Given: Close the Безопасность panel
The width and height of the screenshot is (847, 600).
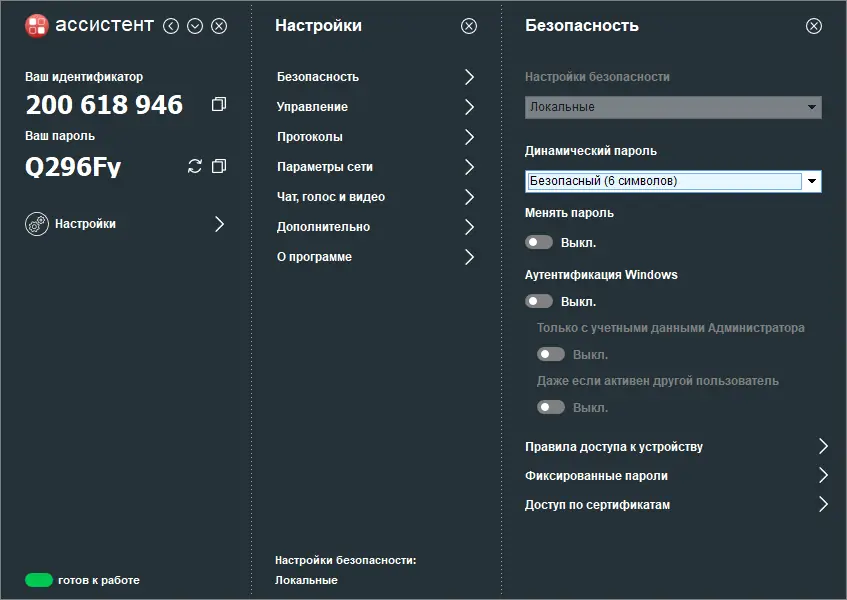Looking at the screenshot, I should coord(814,26).
